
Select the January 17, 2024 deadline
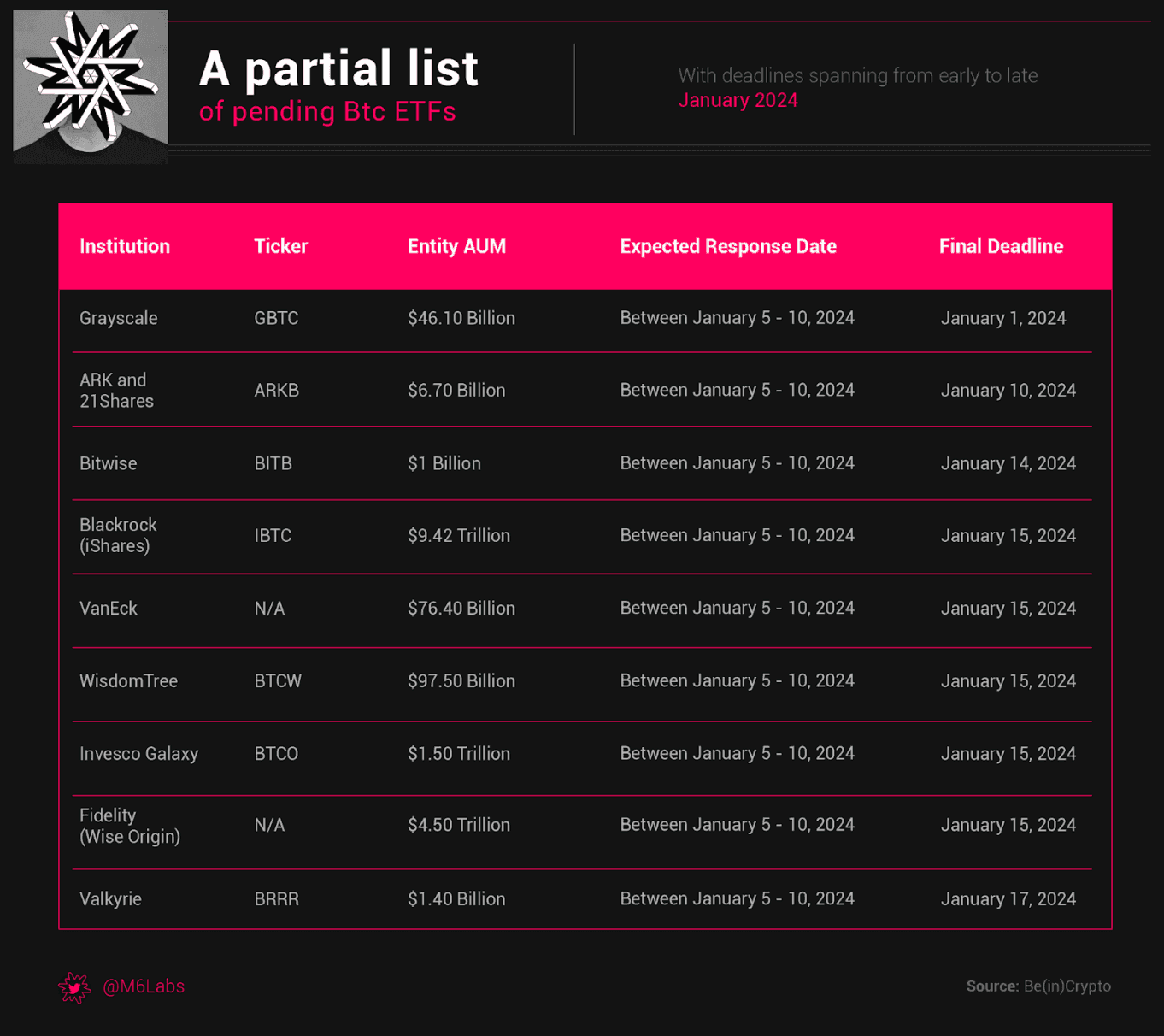1008,899
